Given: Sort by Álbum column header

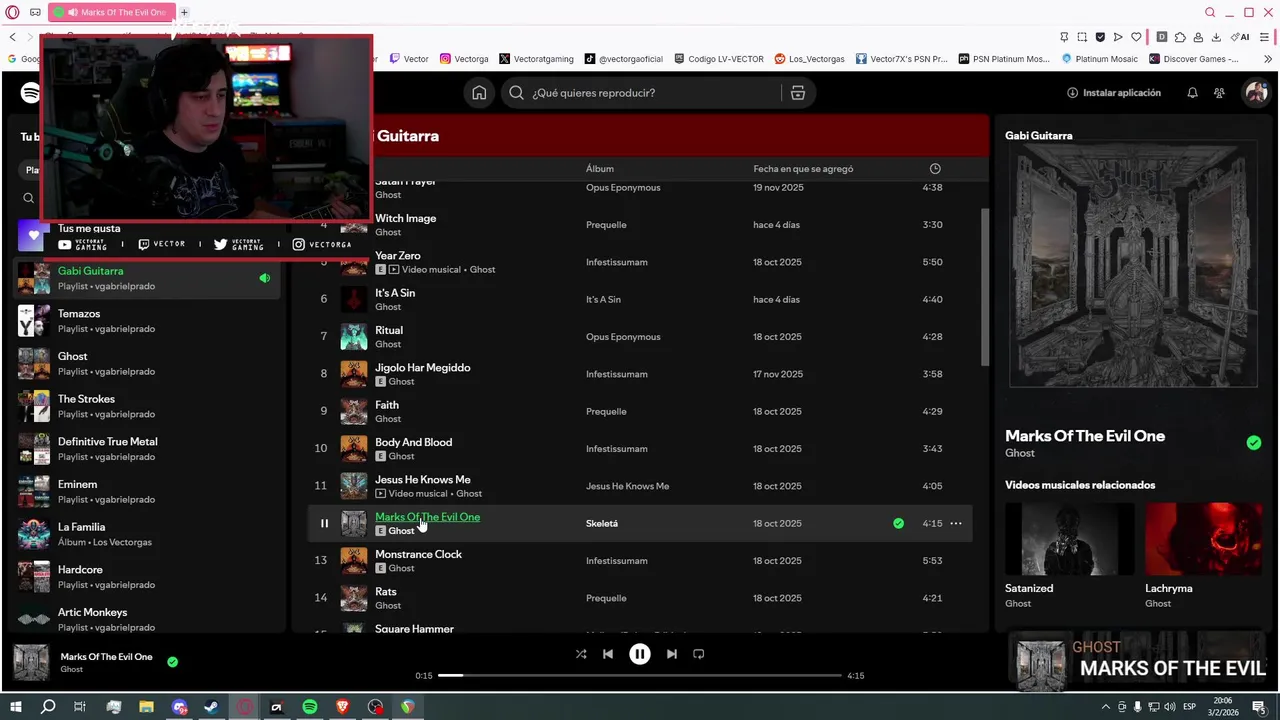Looking at the screenshot, I should pos(600,169).
